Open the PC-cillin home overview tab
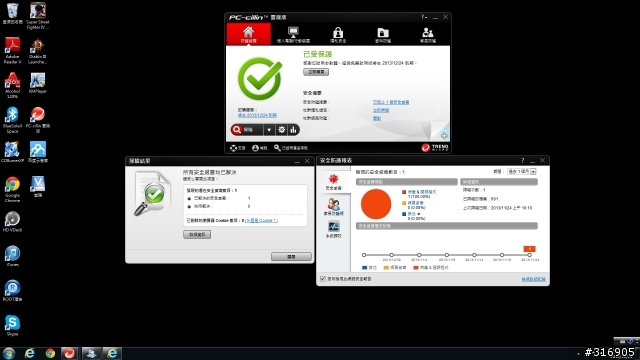640x360 pixels. (x=248, y=34)
